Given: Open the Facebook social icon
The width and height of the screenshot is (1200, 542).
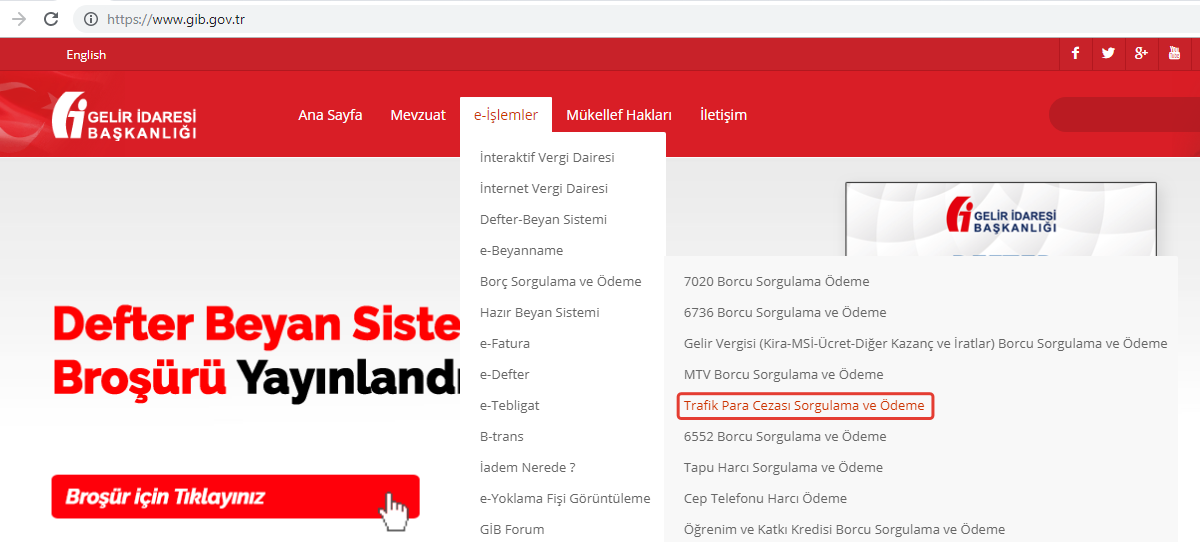Looking at the screenshot, I should click(1075, 54).
